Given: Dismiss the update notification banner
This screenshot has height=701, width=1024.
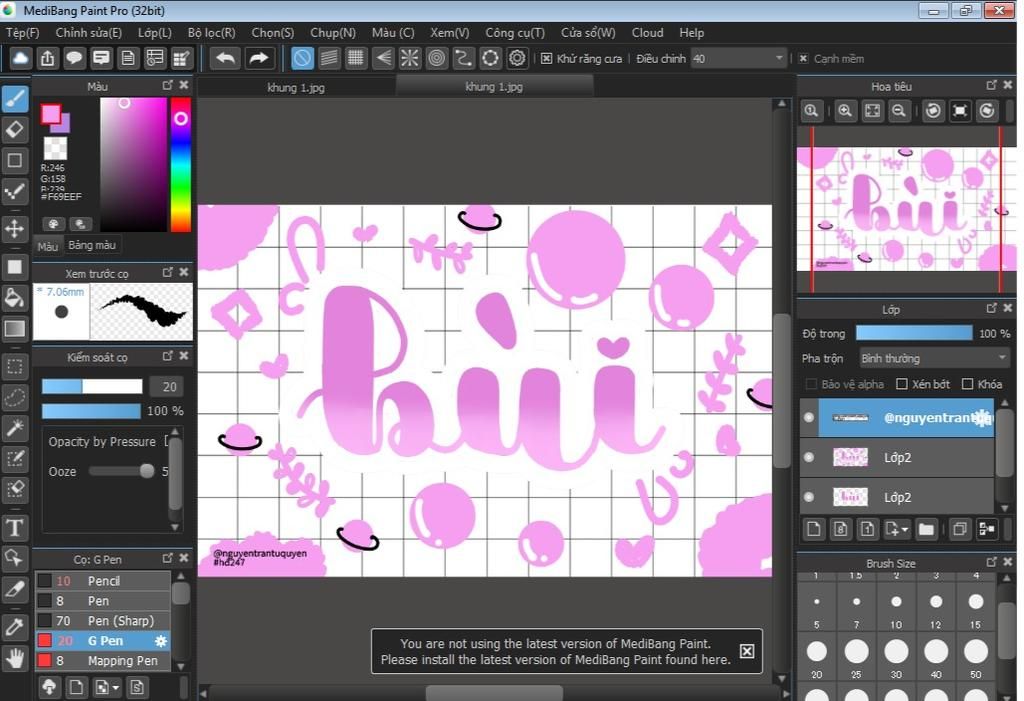Looking at the screenshot, I should click(x=746, y=651).
